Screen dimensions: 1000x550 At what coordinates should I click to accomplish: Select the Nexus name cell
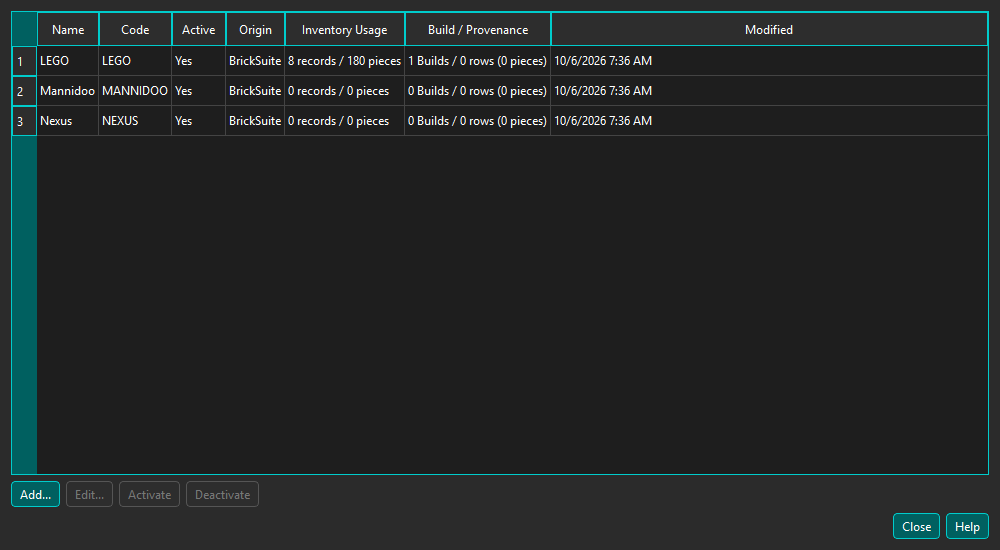click(x=68, y=121)
